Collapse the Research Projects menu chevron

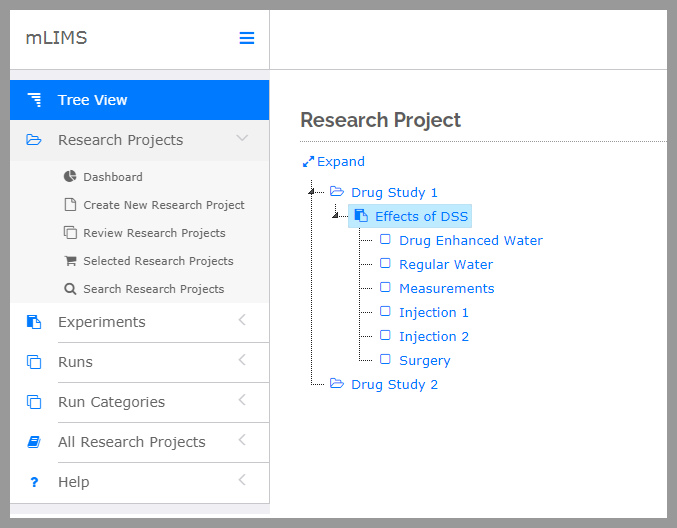242,139
